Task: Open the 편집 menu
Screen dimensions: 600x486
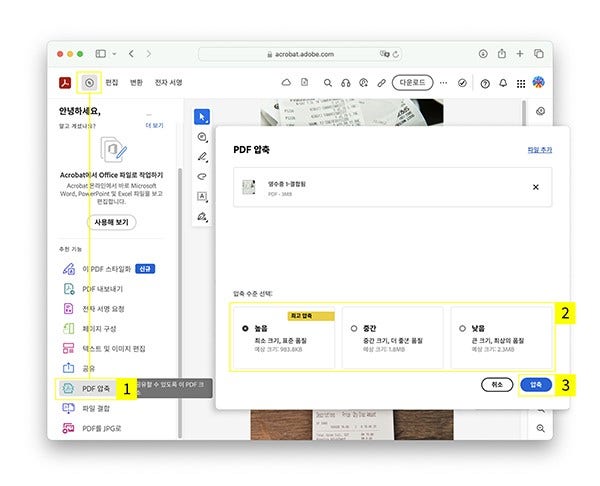Action: 112,83
